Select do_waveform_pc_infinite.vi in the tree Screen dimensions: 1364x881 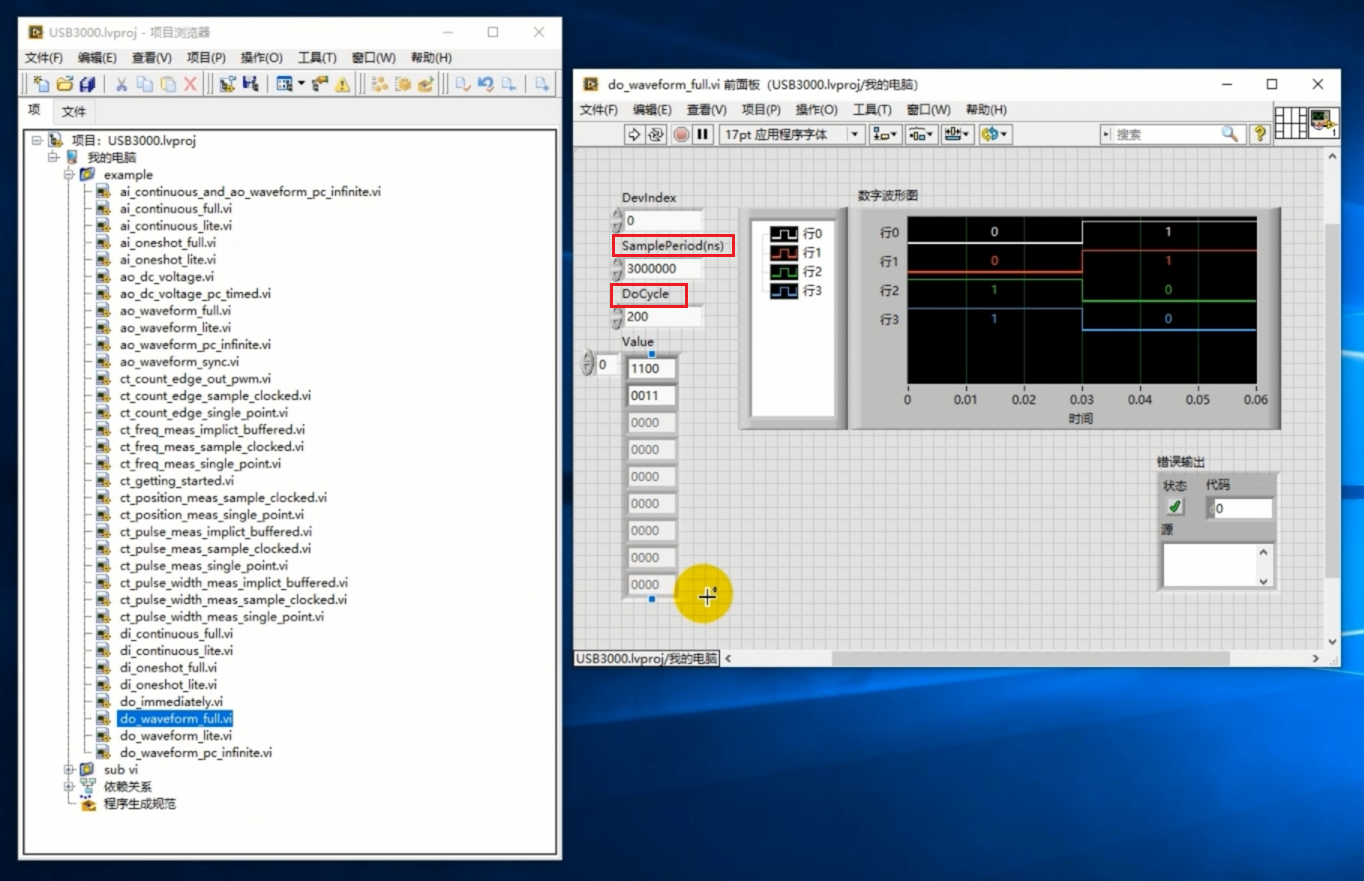(x=195, y=753)
